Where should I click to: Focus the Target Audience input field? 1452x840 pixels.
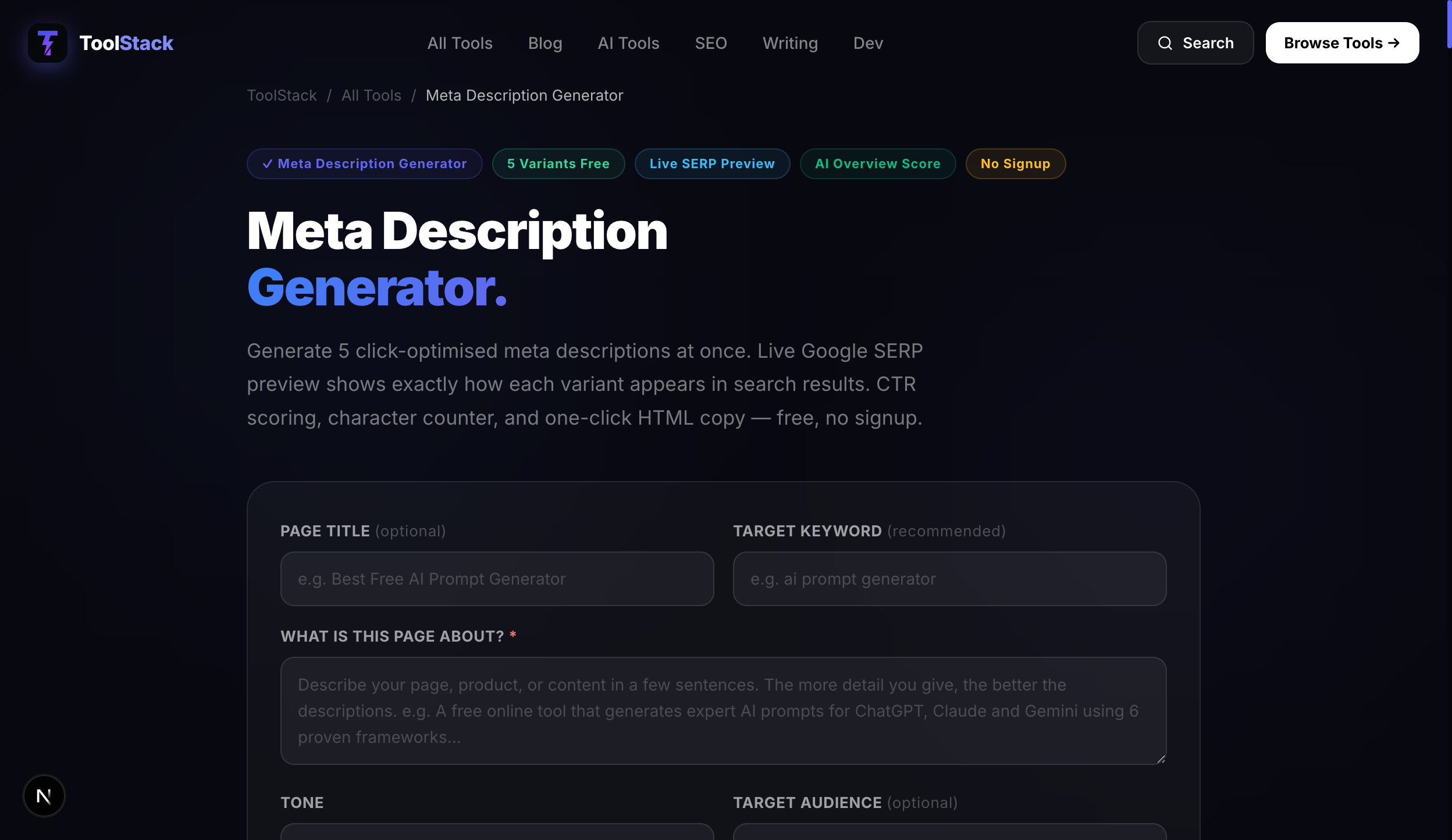coord(949,832)
